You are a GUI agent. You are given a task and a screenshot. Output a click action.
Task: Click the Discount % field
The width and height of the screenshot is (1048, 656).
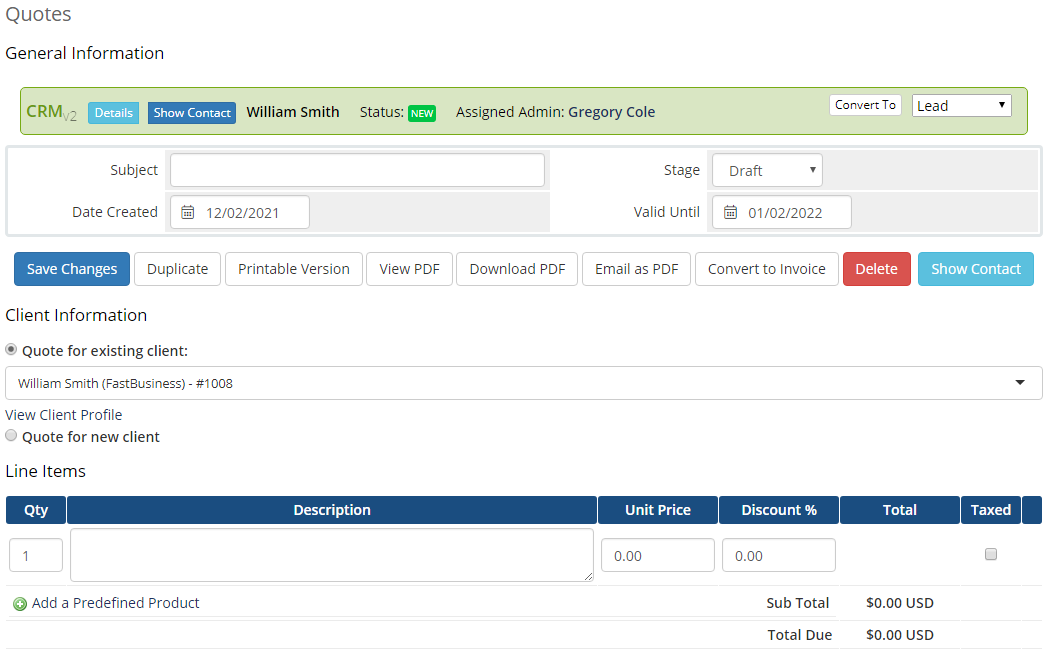point(779,555)
